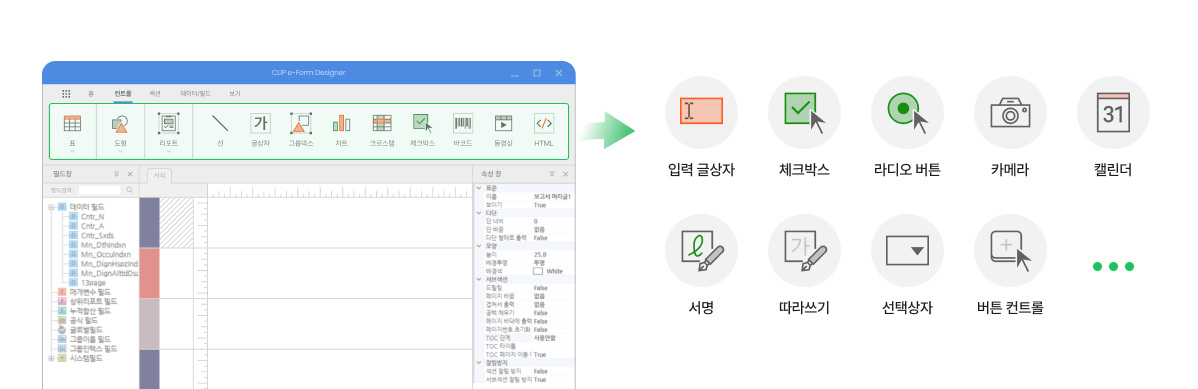Select the Cntr_Sxds field
Viewport: 1198px width, 389px height.
click(x=97, y=235)
